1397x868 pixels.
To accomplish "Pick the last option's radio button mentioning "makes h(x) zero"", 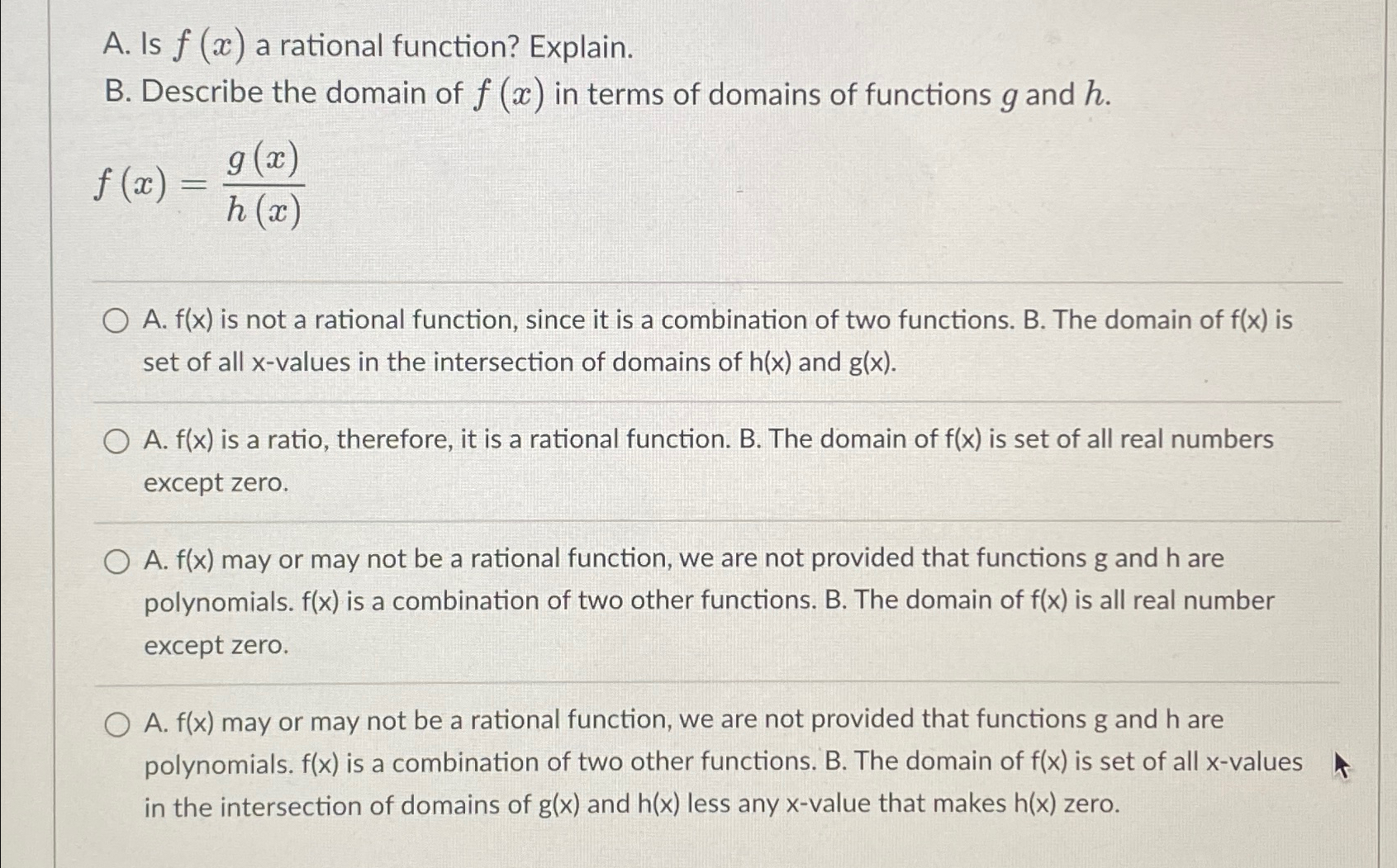I will coord(116,725).
